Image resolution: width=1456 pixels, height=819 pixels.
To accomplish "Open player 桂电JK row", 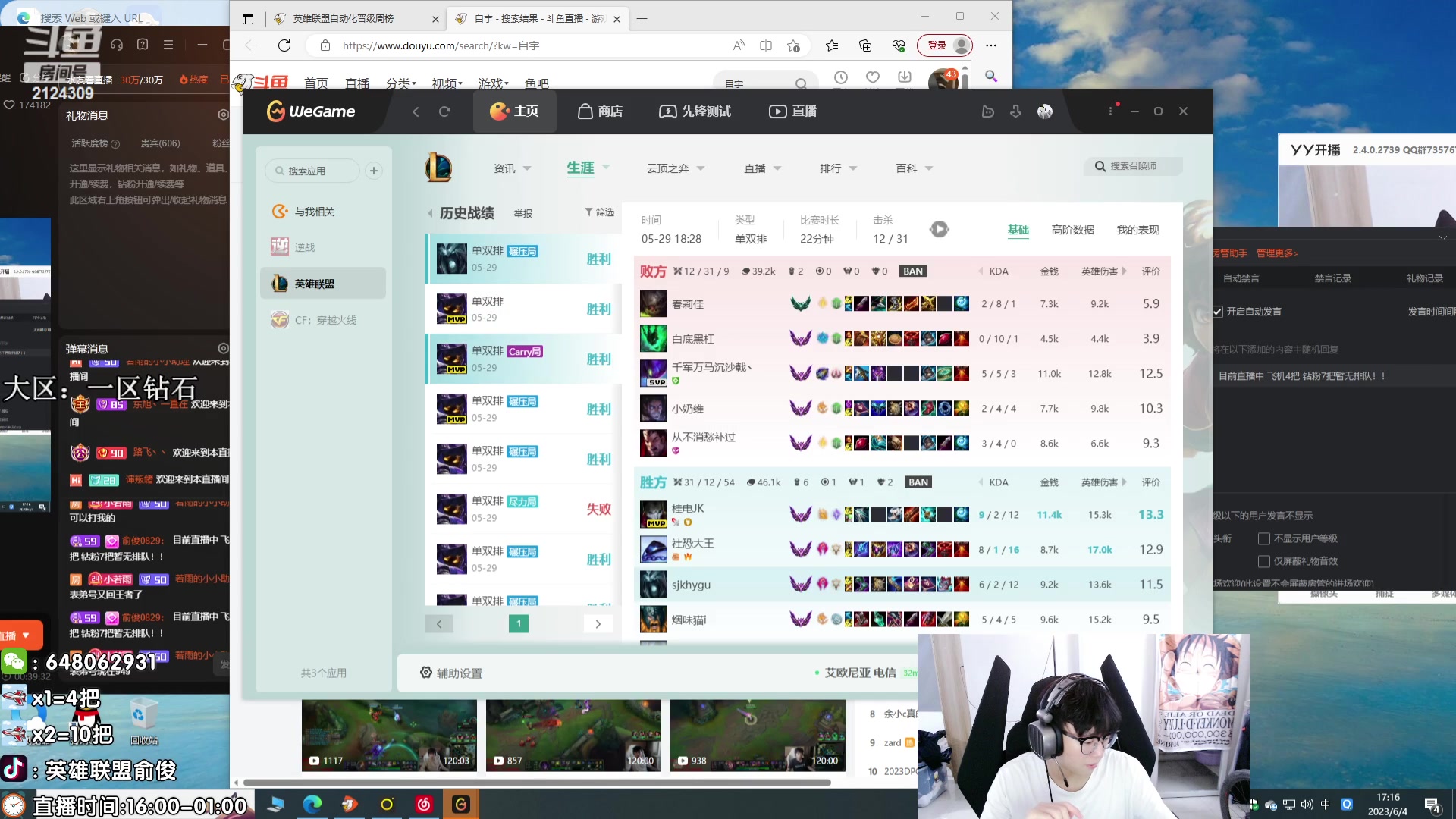I will pyautogui.click(x=902, y=515).
